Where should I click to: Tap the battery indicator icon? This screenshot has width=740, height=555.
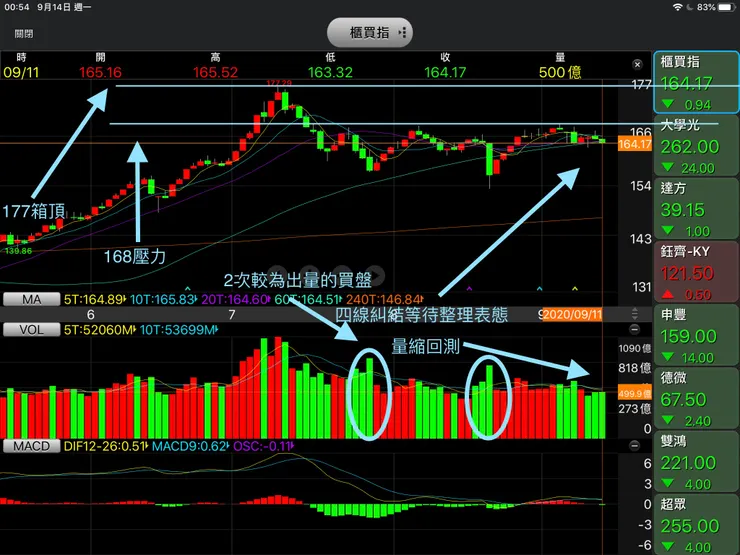tap(726, 7)
